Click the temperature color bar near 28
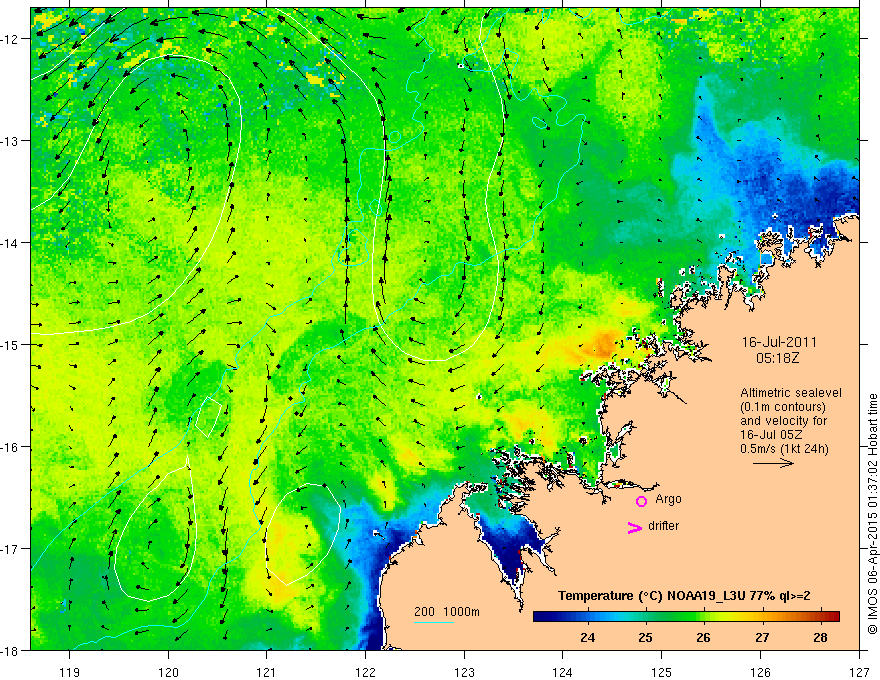 click(821, 617)
